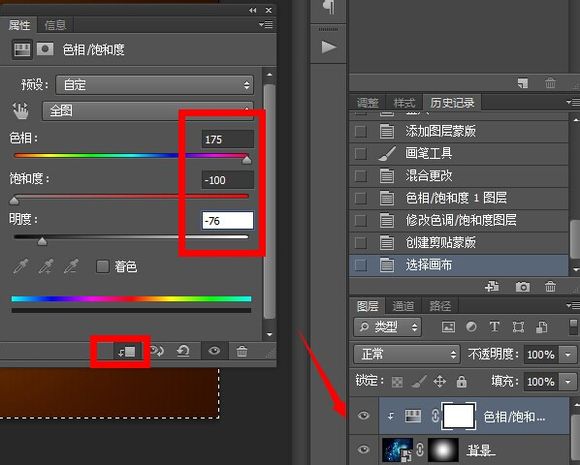580x465 pixels.
Task: Collapse the Properties panel double arrows
Action: (x=253, y=10)
